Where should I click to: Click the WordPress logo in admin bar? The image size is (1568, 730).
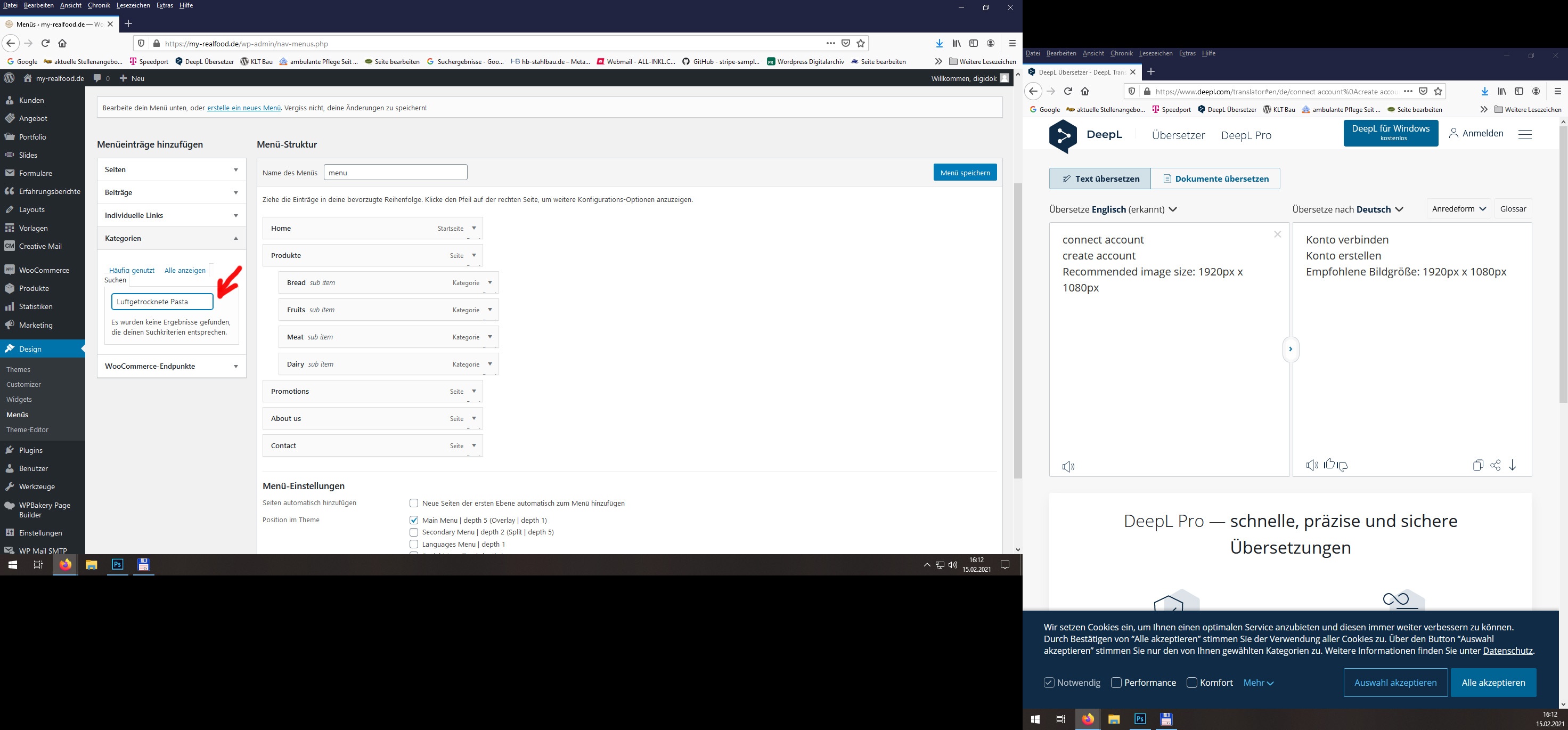point(9,78)
